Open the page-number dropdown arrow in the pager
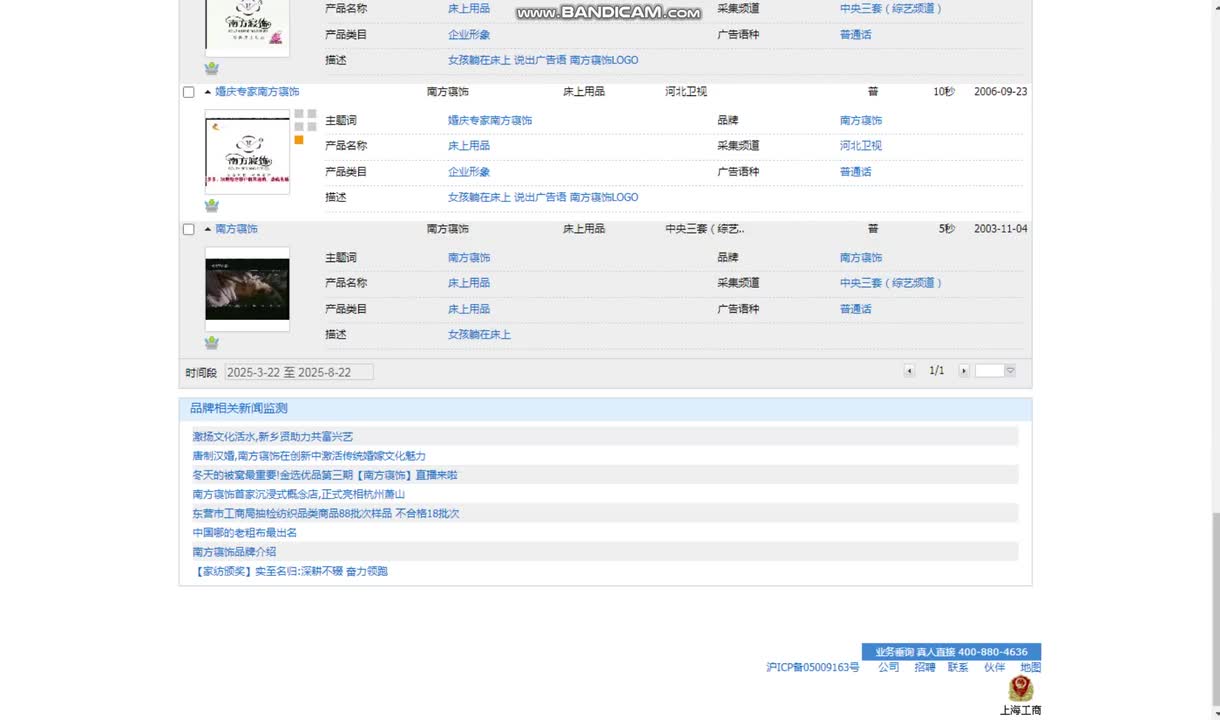This screenshot has height=720, width=1220. (x=1010, y=371)
